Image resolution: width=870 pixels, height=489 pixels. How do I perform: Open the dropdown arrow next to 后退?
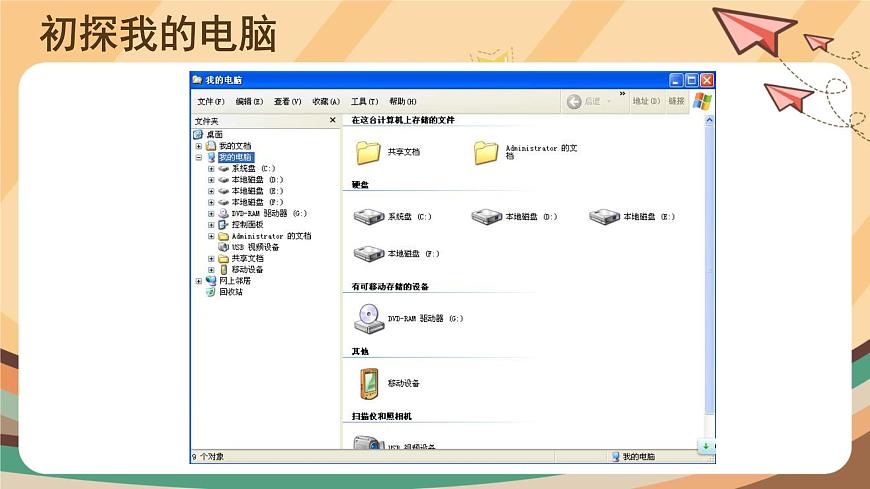tap(609, 102)
